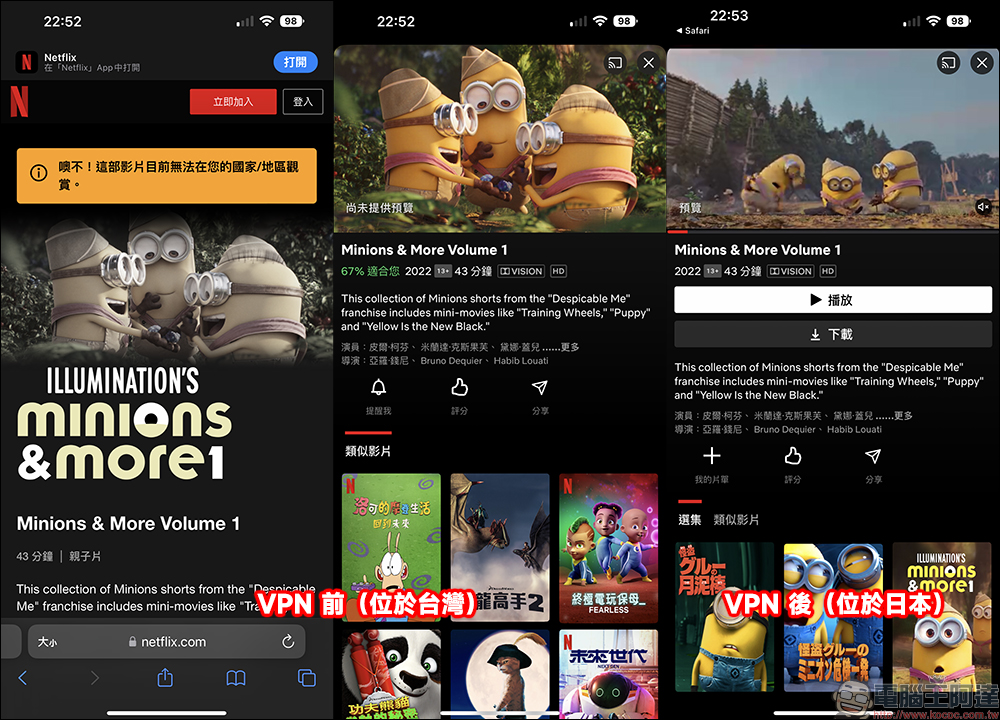Tap the Safari bookmarks icon
The height and width of the screenshot is (720, 1000).
pos(236,678)
